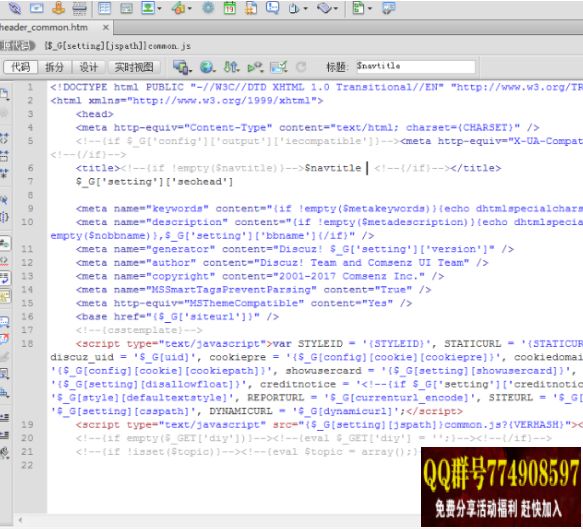This screenshot has width=583, height=529.
Task: Click the {csstemplate} comment on line 17
Action: coord(139,330)
